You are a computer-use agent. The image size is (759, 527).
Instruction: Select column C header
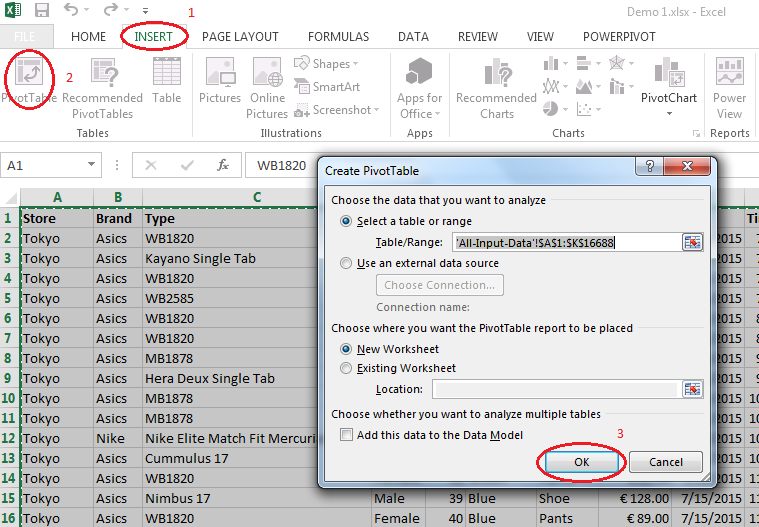tap(257, 197)
